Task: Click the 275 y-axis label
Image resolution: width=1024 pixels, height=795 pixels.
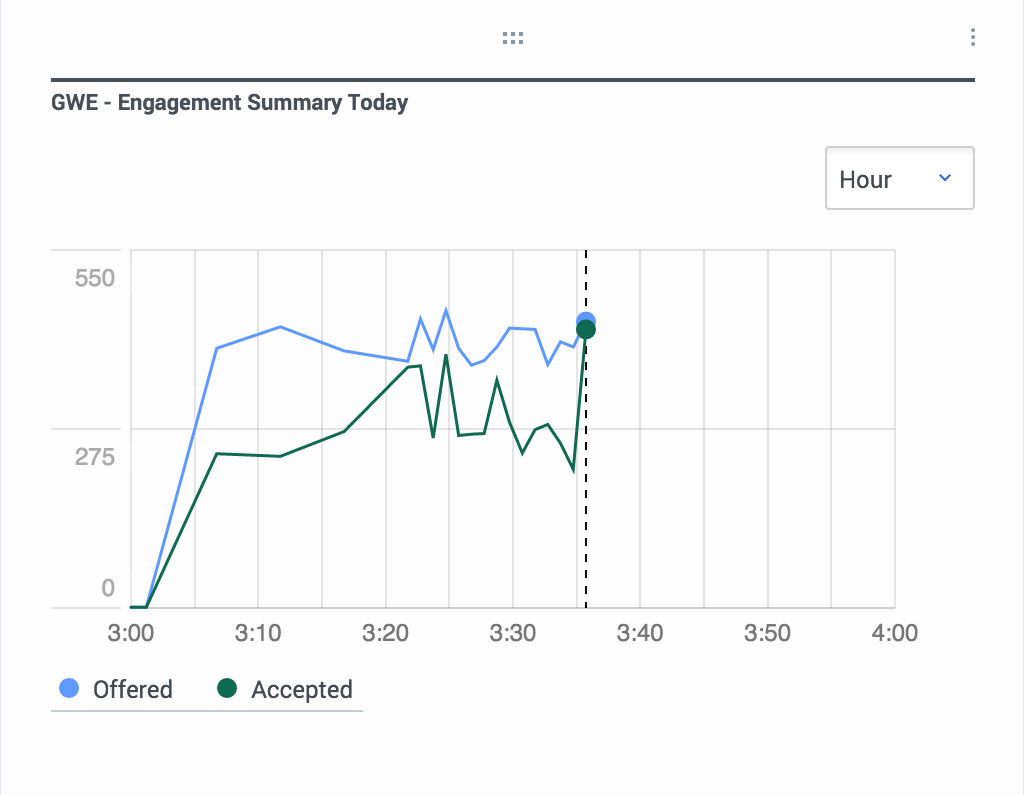Action: pos(95,457)
